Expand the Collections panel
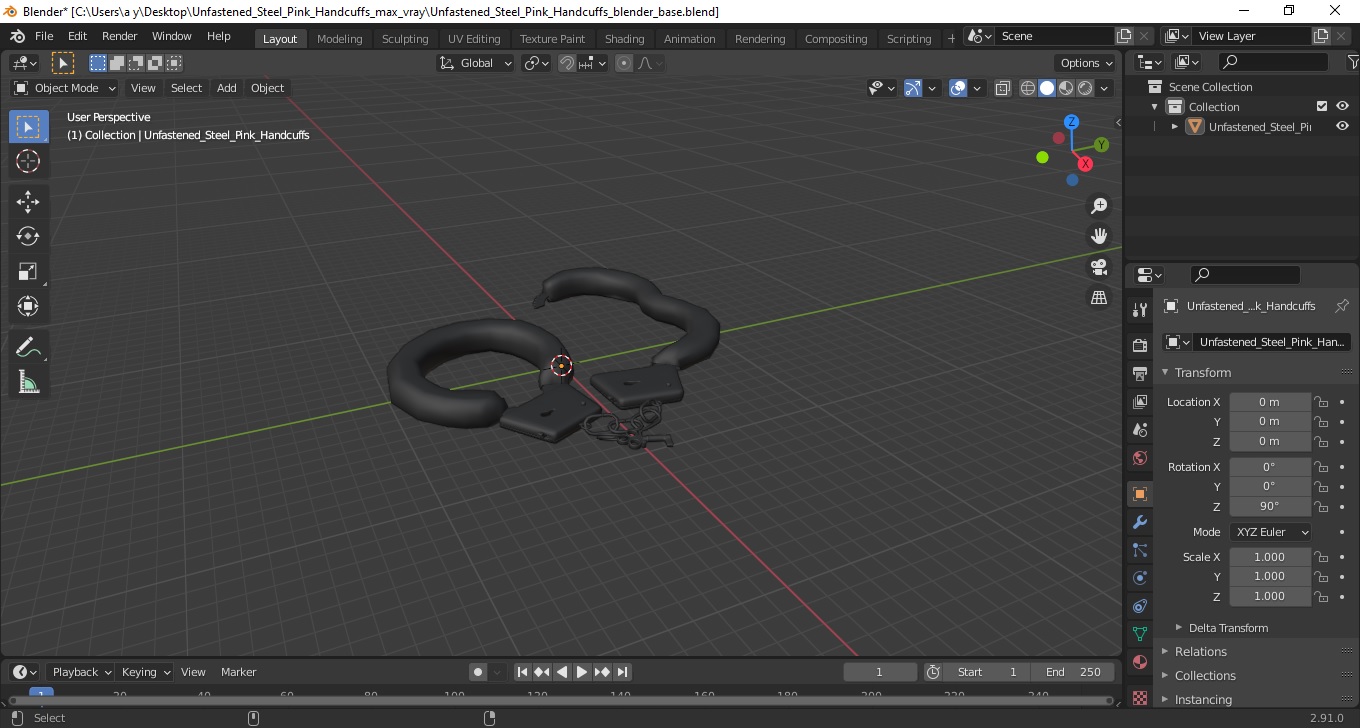The height and width of the screenshot is (728, 1360). coord(1205,676)
